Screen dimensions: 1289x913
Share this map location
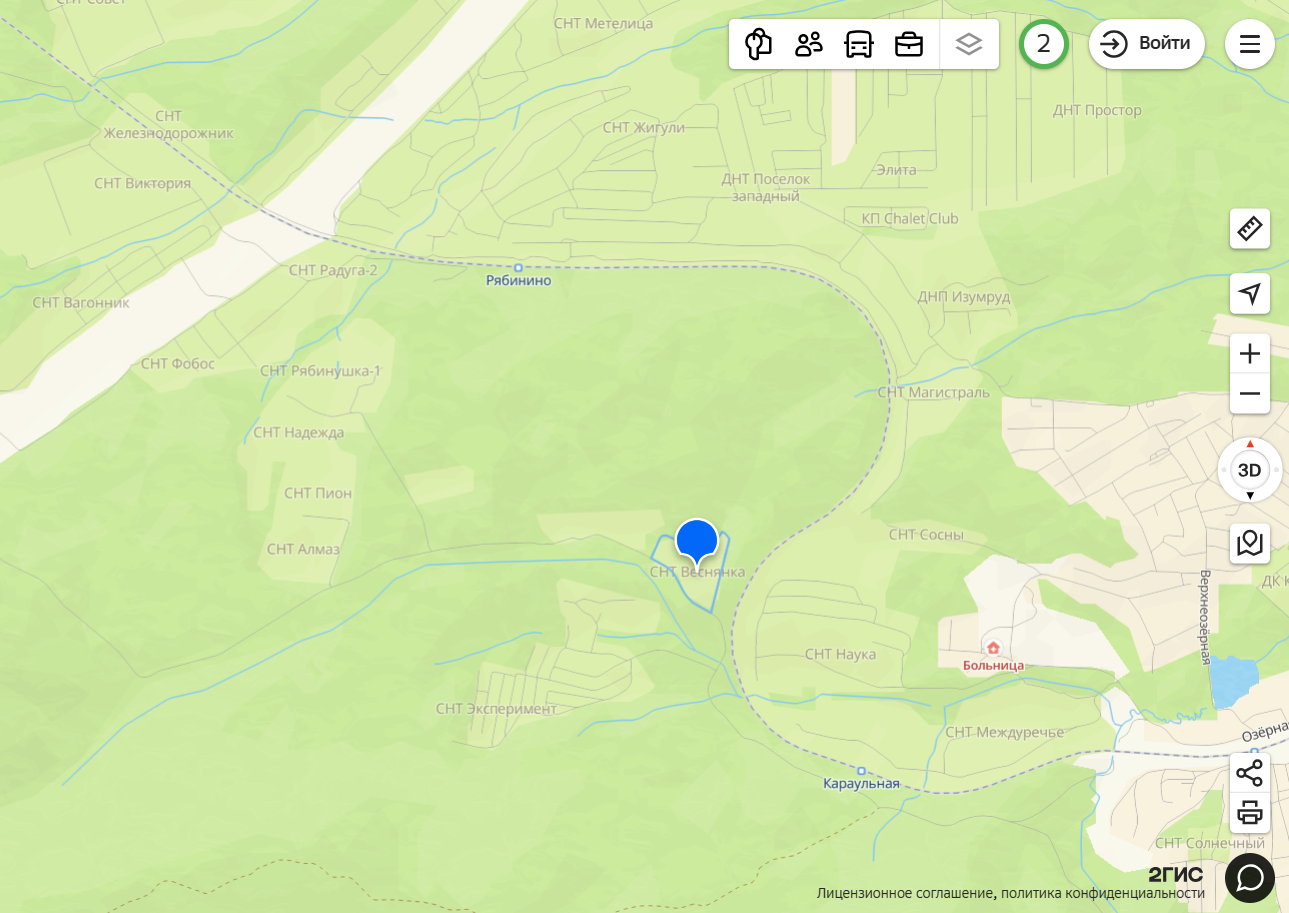1250,773
